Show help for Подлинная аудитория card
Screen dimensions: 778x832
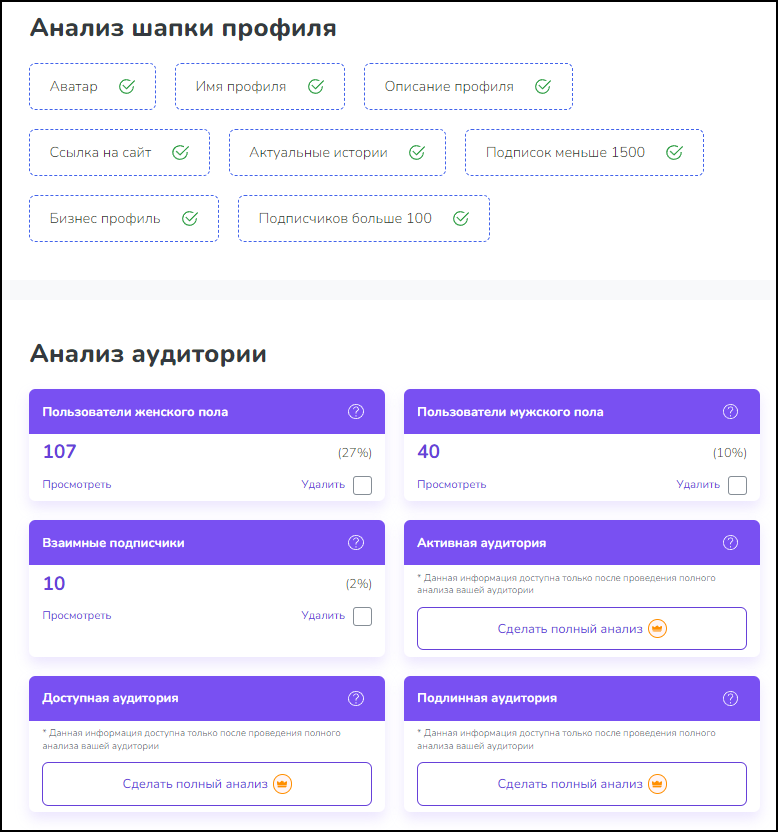(730, 698)
